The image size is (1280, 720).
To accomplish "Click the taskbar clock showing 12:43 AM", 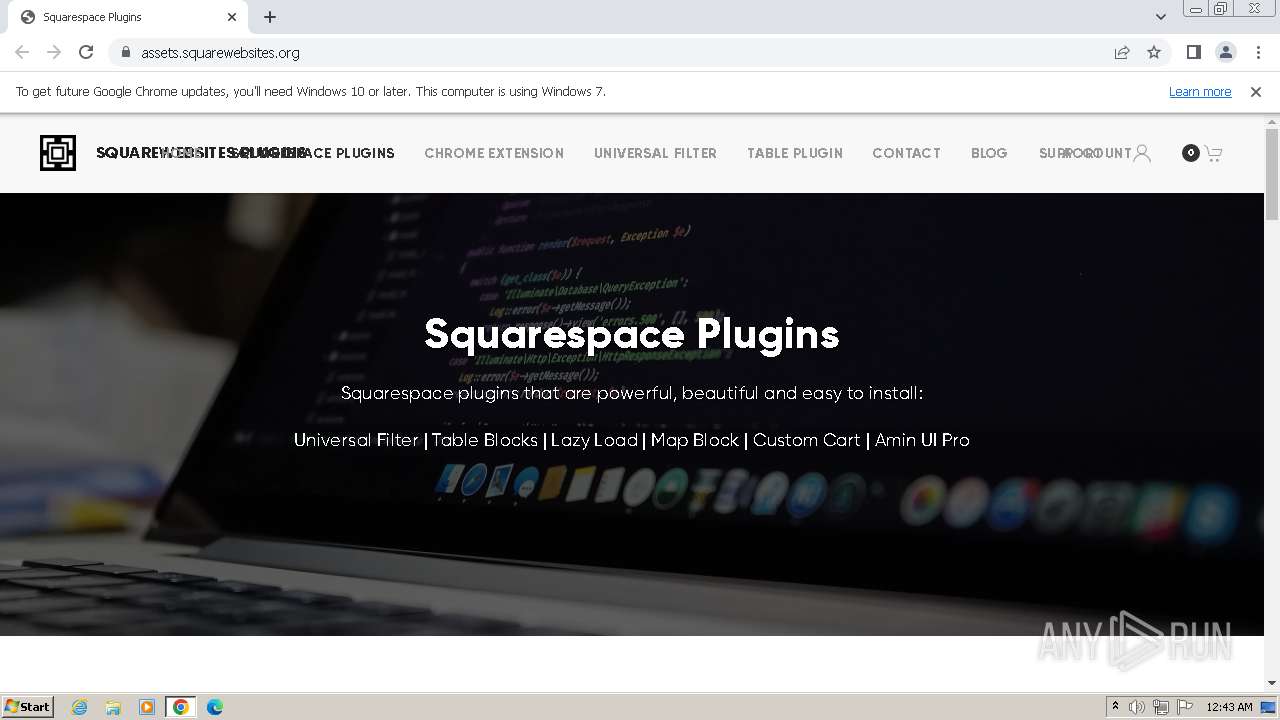I will [x=1229, y=707].
